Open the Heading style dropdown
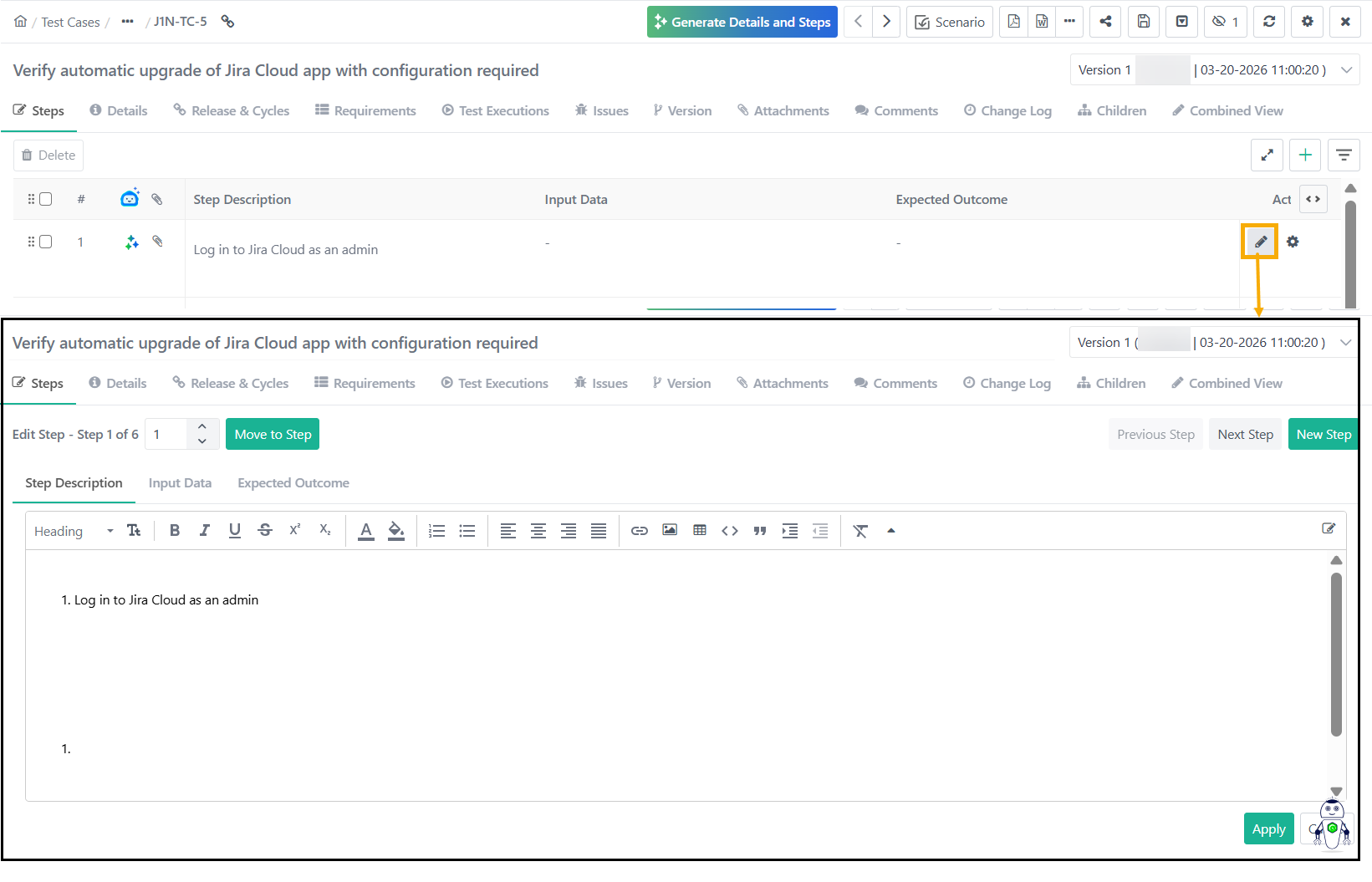This screenshot has width=1372, height=882. [74, 531]
